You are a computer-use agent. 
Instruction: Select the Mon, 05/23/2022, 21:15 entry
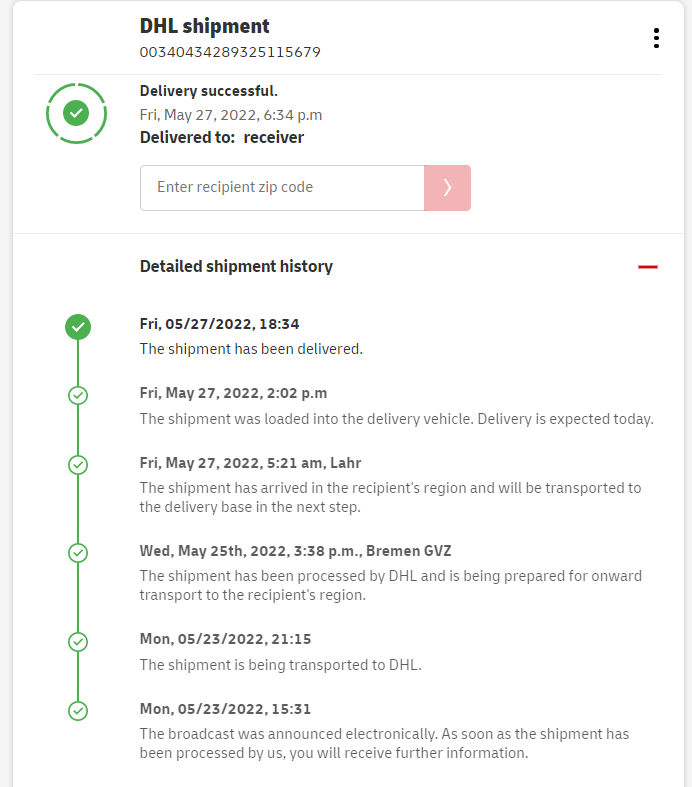(225, 639)
